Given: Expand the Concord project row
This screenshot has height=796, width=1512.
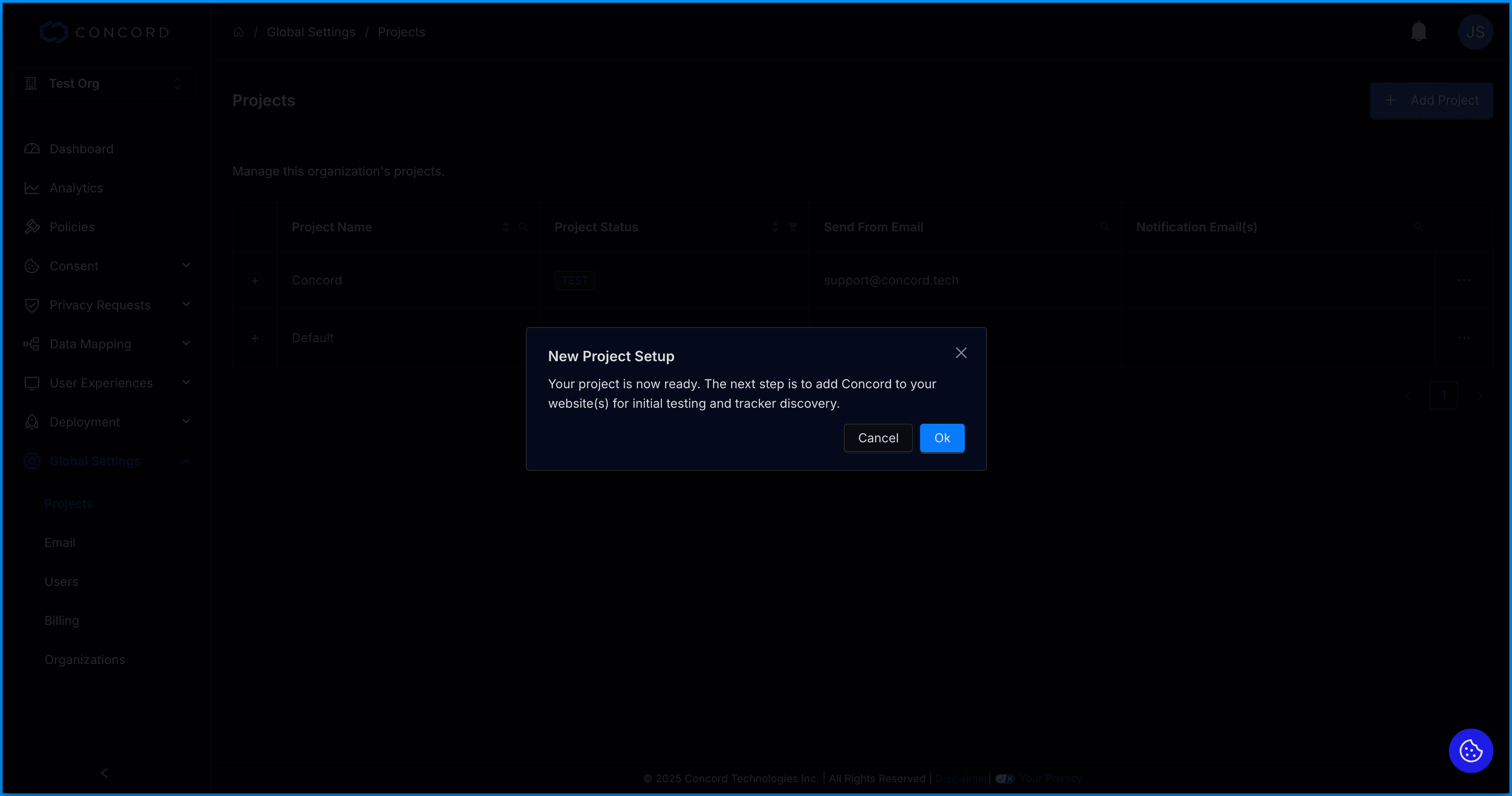Looking at the screenshot, I should pos(255,281).
